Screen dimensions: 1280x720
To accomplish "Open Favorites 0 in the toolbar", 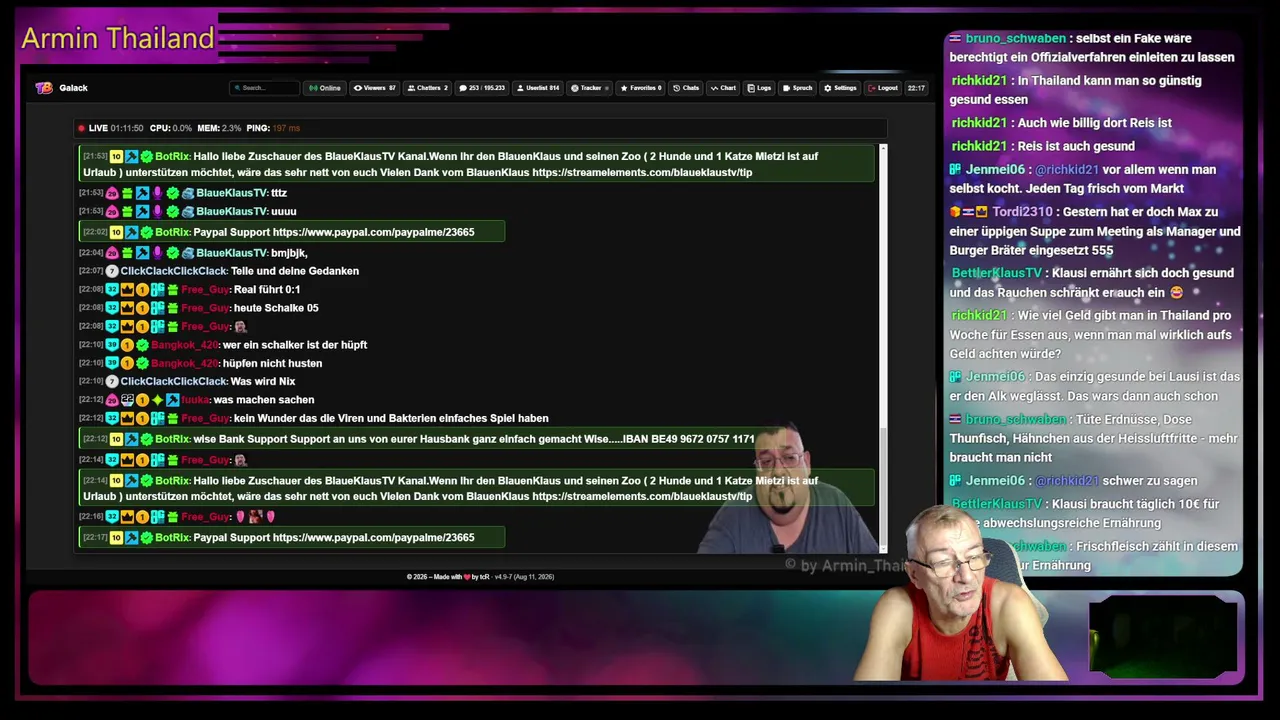I will tap(641, 88).
